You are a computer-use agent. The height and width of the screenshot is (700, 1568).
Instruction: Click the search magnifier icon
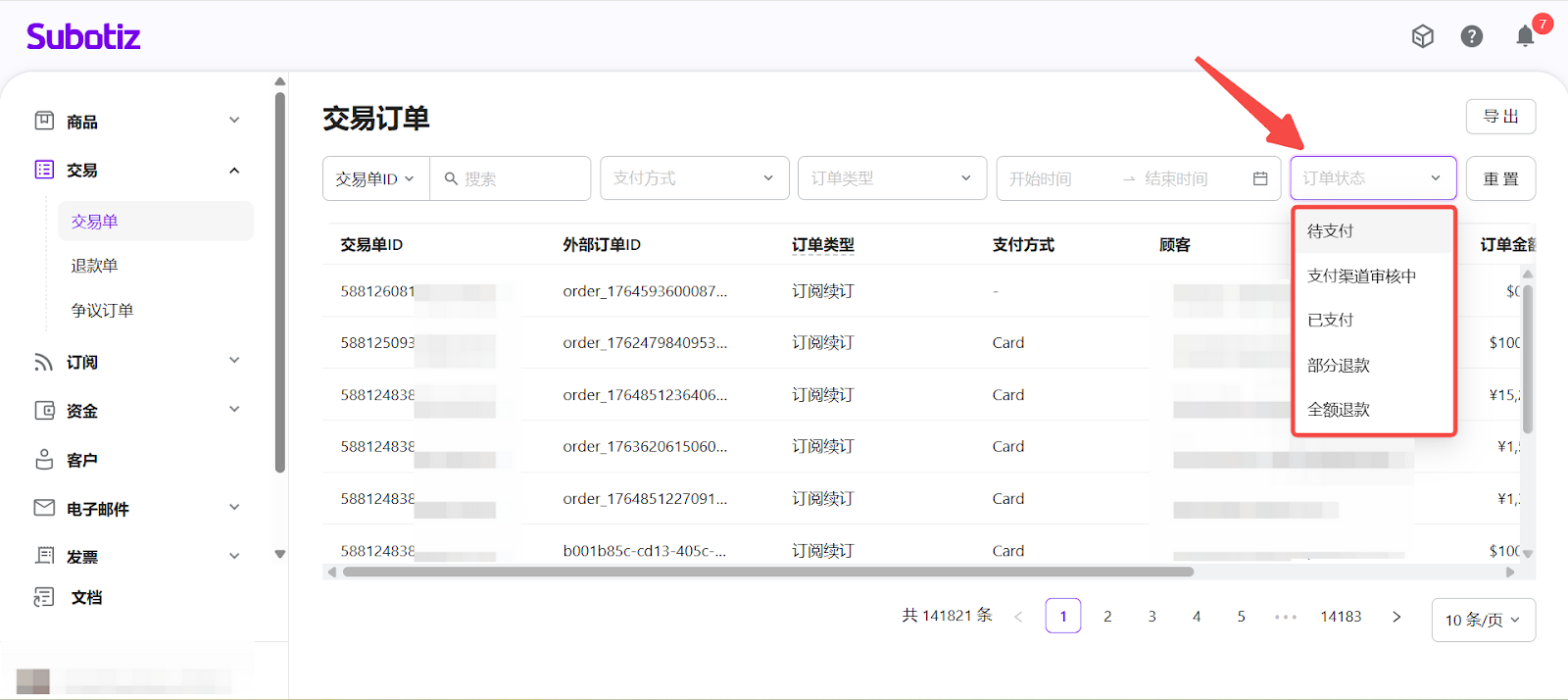point(451,178)
